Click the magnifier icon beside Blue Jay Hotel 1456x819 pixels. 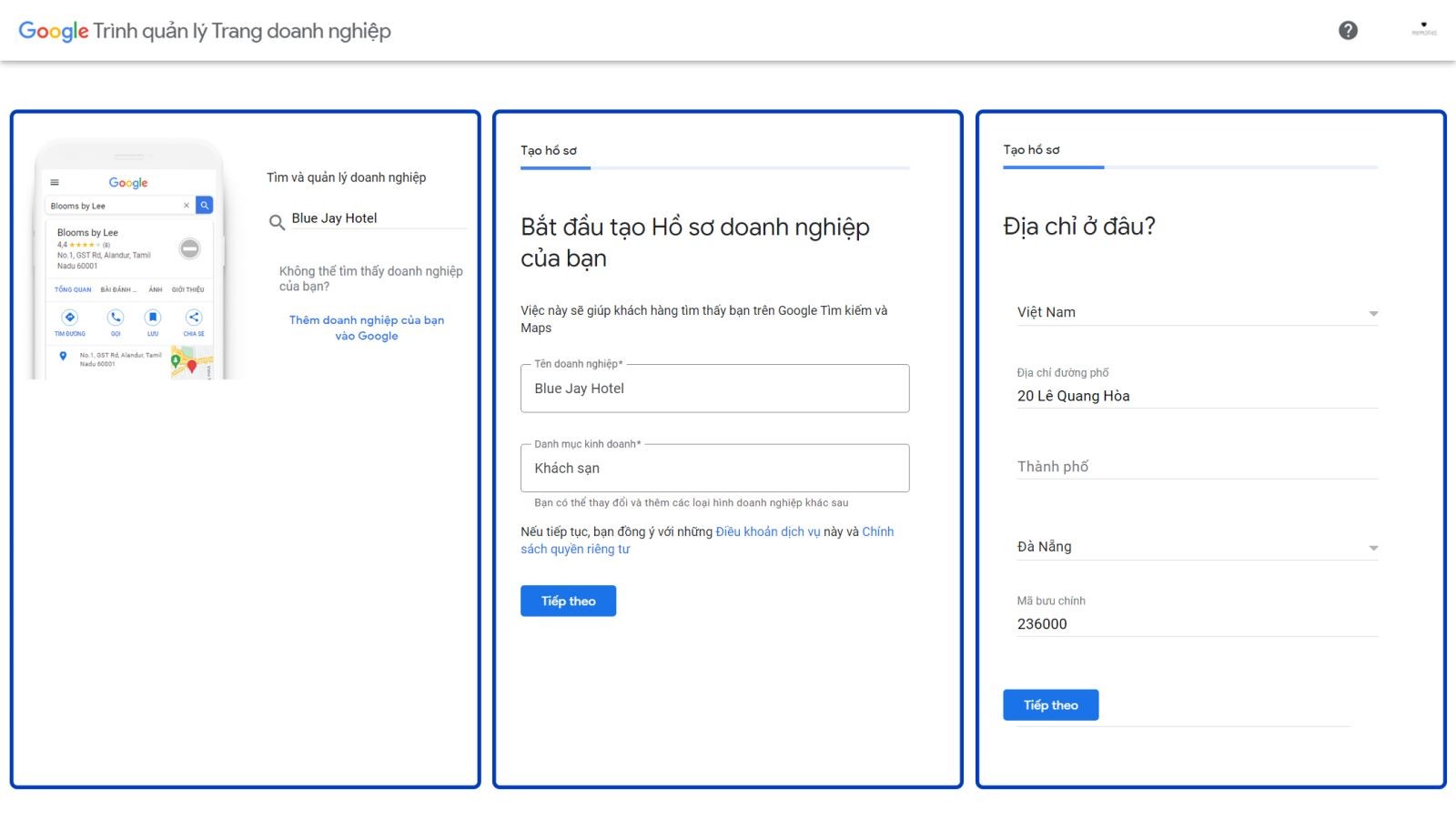pyautogui.click(x=277, y=221)
